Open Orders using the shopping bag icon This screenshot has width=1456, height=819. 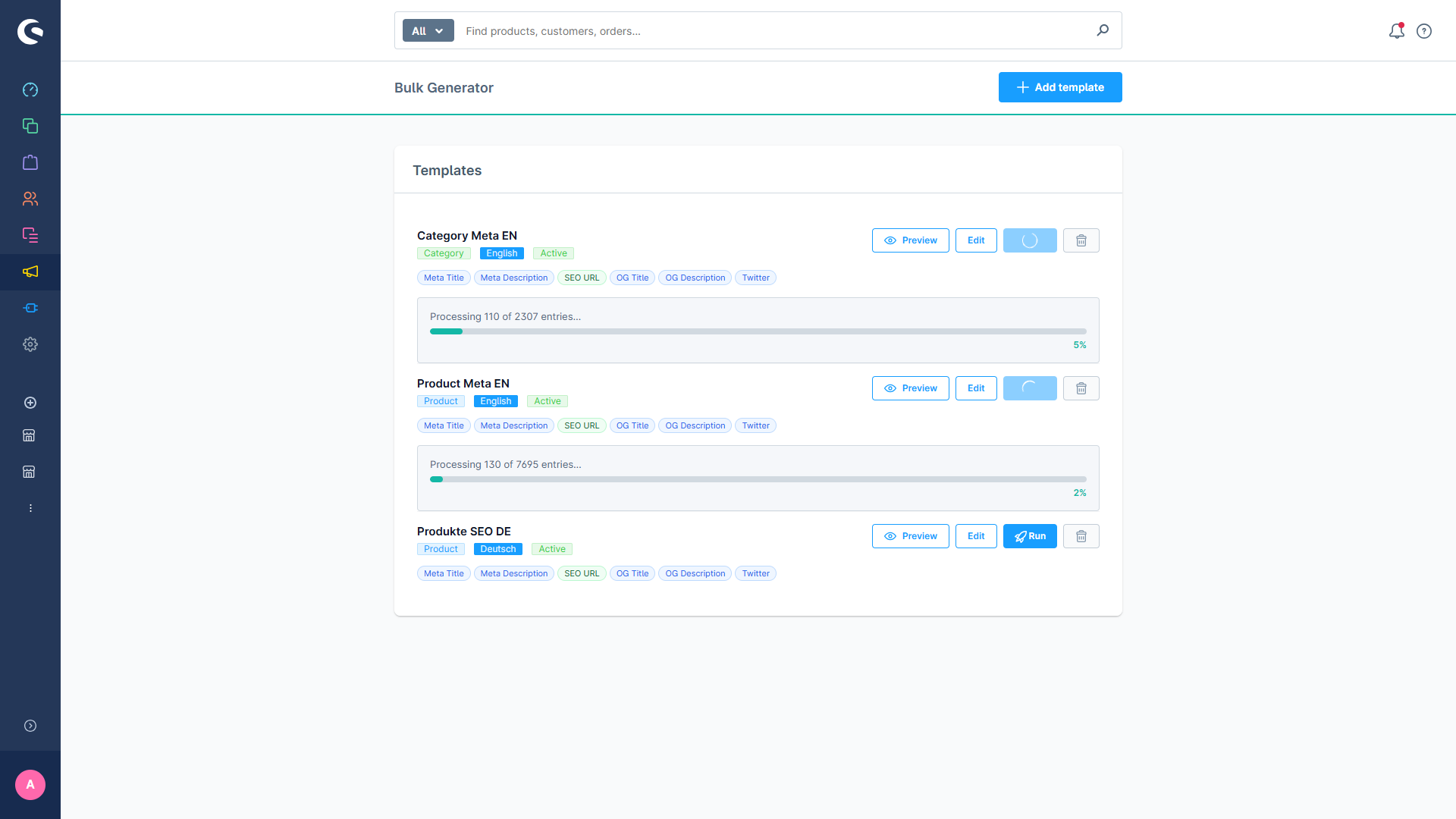[x=30, y=162]
